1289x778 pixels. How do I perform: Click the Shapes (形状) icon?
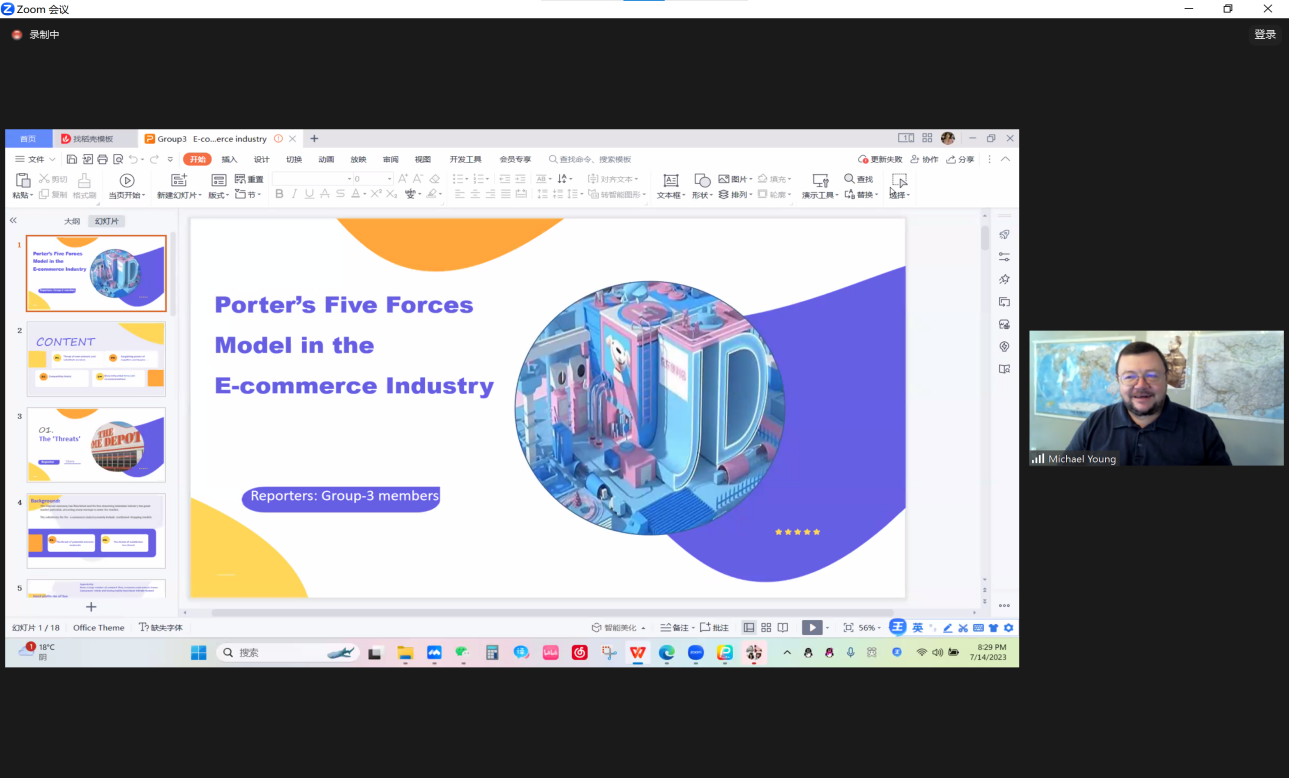tap(702, 180)
